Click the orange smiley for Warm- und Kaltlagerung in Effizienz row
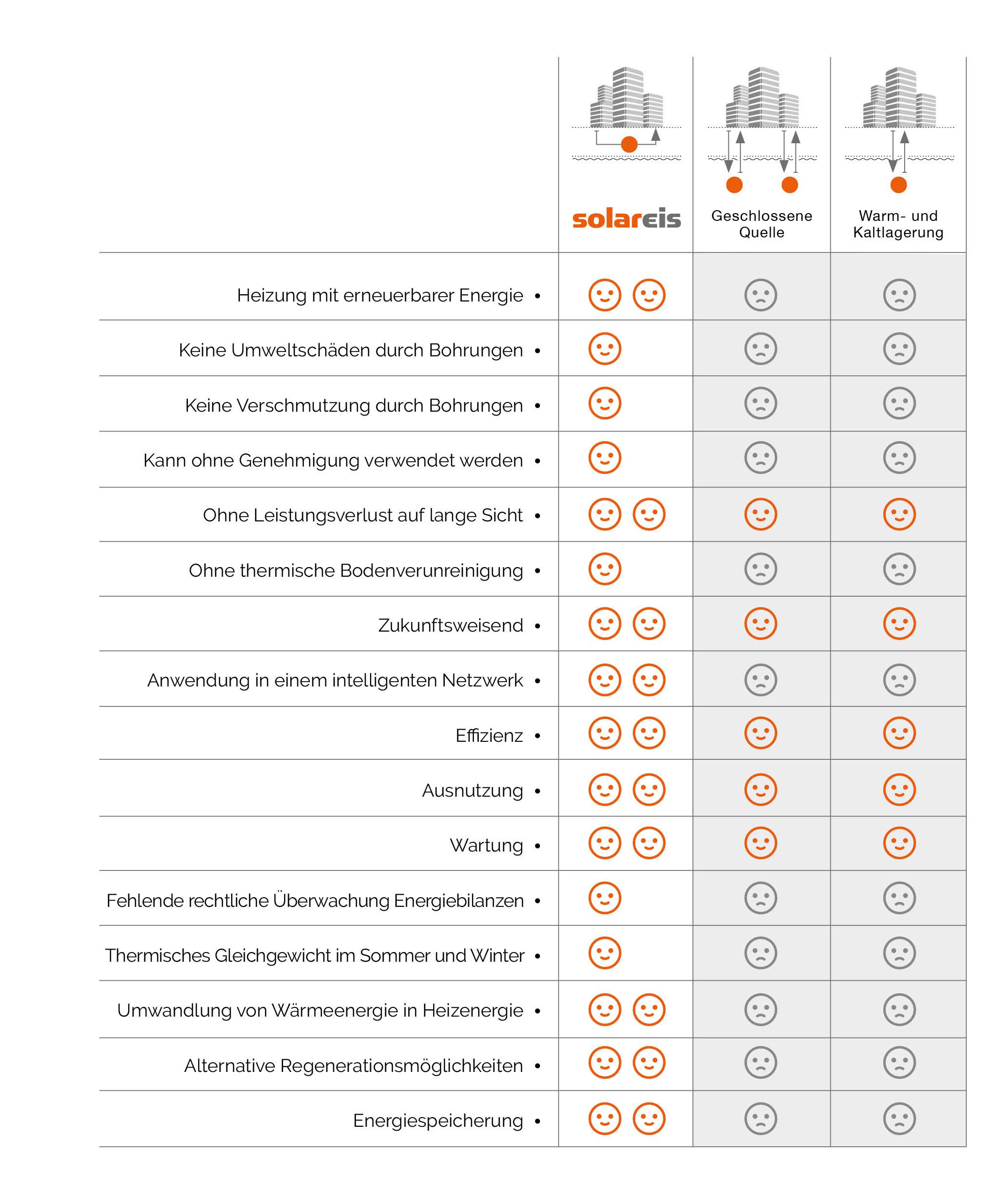The image size is (994, 1204). click(899, 732)
